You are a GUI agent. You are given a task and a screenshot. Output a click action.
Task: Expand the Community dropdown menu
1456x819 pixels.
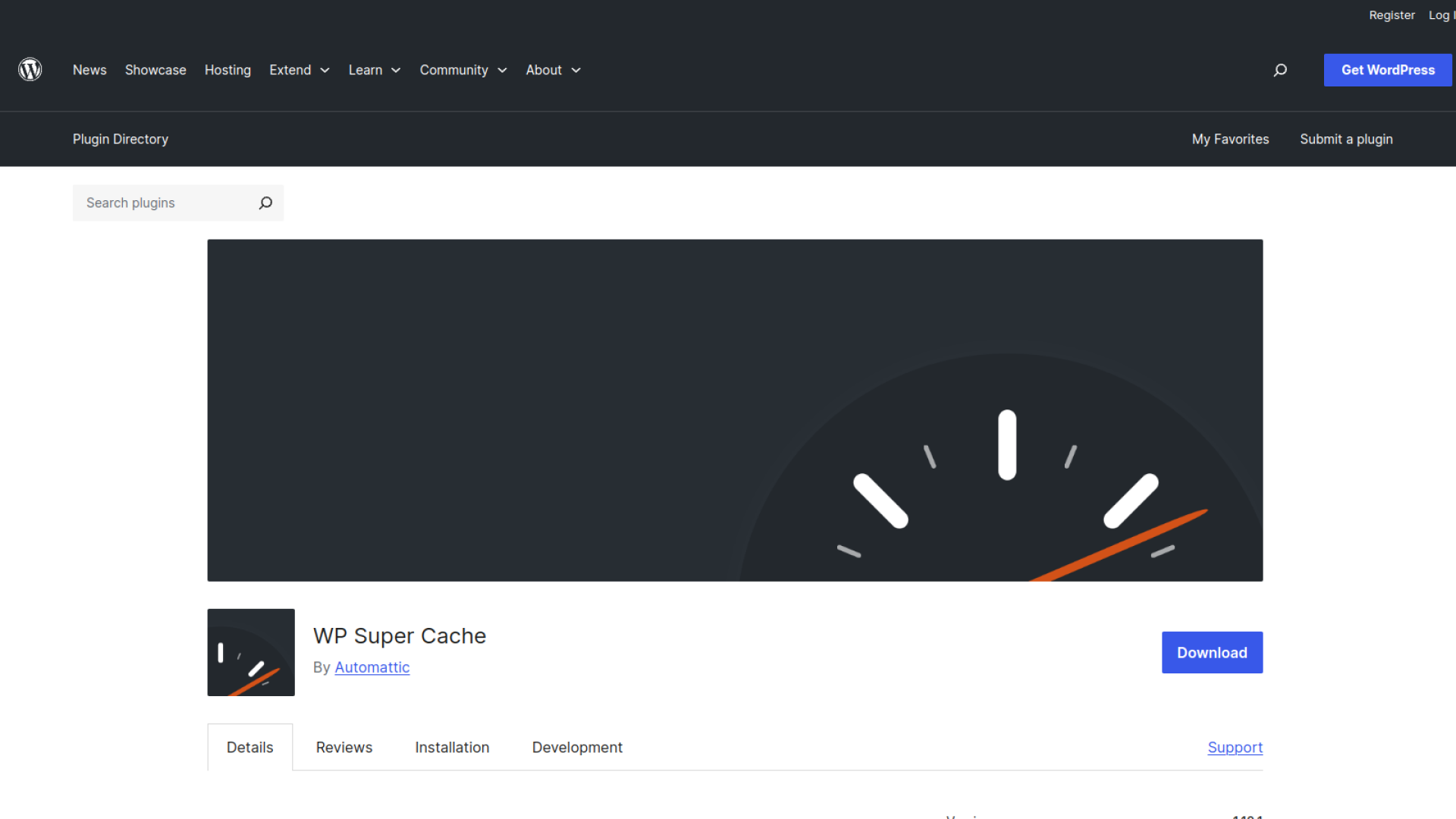pyautogui.click(x=463, y=70)
